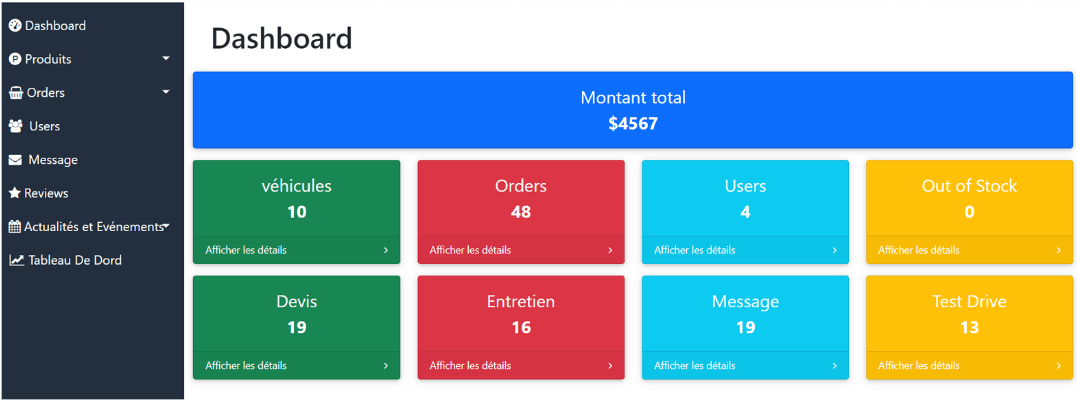Click the Actualités et Evénements calendar icon
Viewport: 1077px width, 402px height.
coord(14,227)
